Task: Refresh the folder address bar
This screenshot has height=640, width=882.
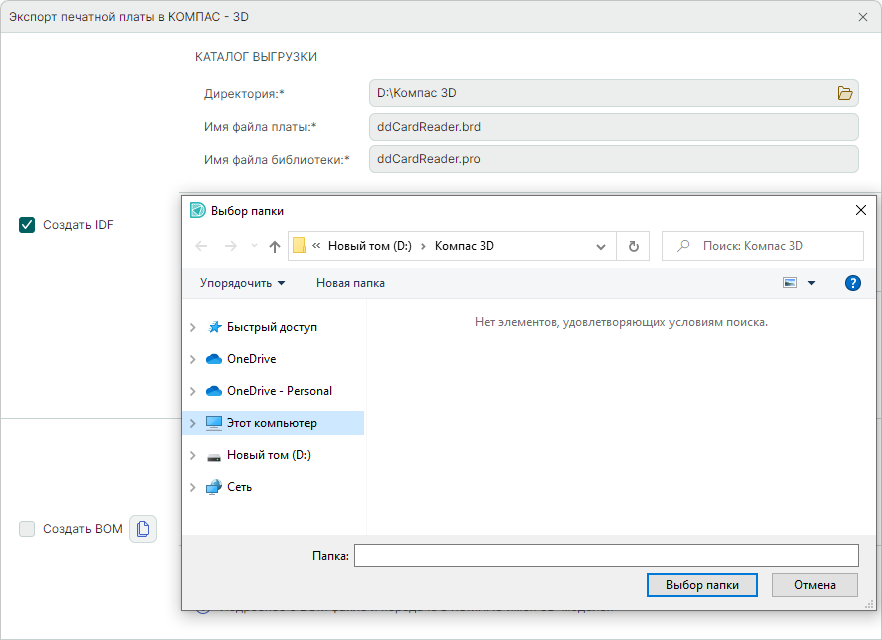Action: [x=633, y=246]
